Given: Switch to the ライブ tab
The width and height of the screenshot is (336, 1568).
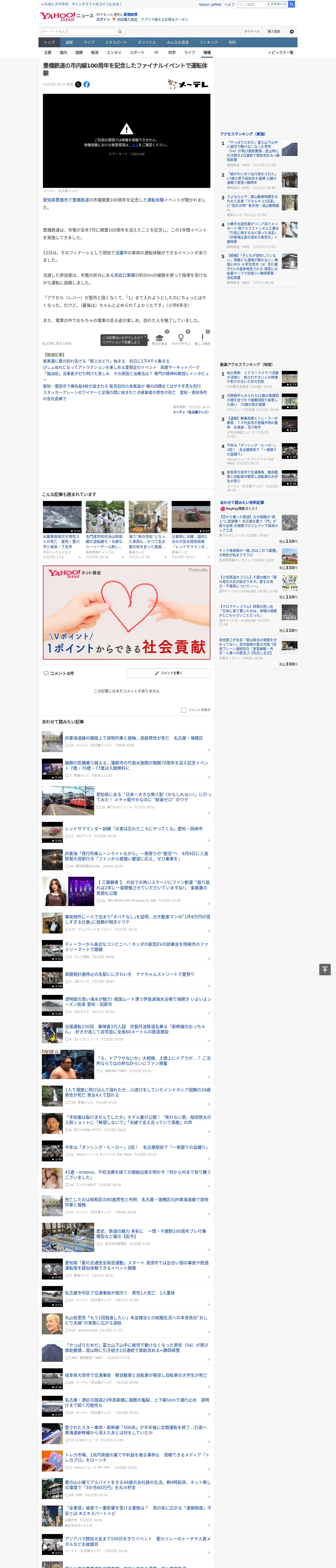Looking at the screenshot, I should 89,43.
